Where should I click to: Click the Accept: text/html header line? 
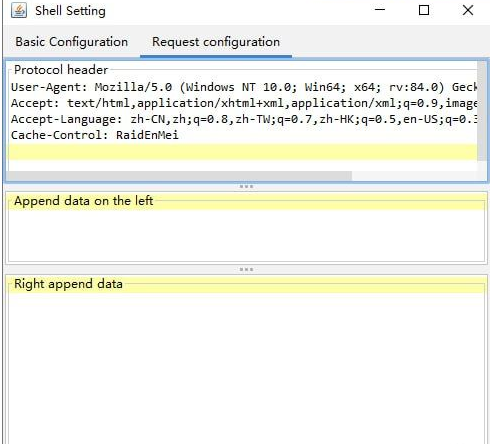(x=244, y=103)
